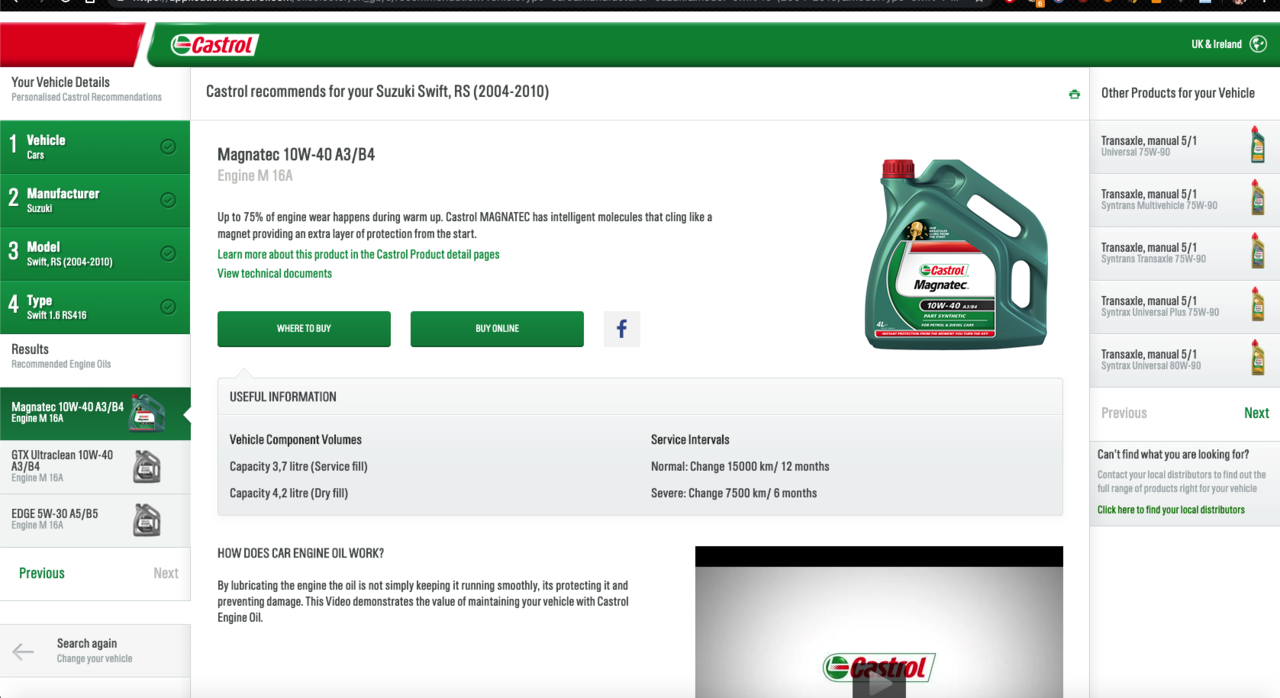Open View technical documents link
Viewport: 1280px width, 698px height.
pos(275,273)
